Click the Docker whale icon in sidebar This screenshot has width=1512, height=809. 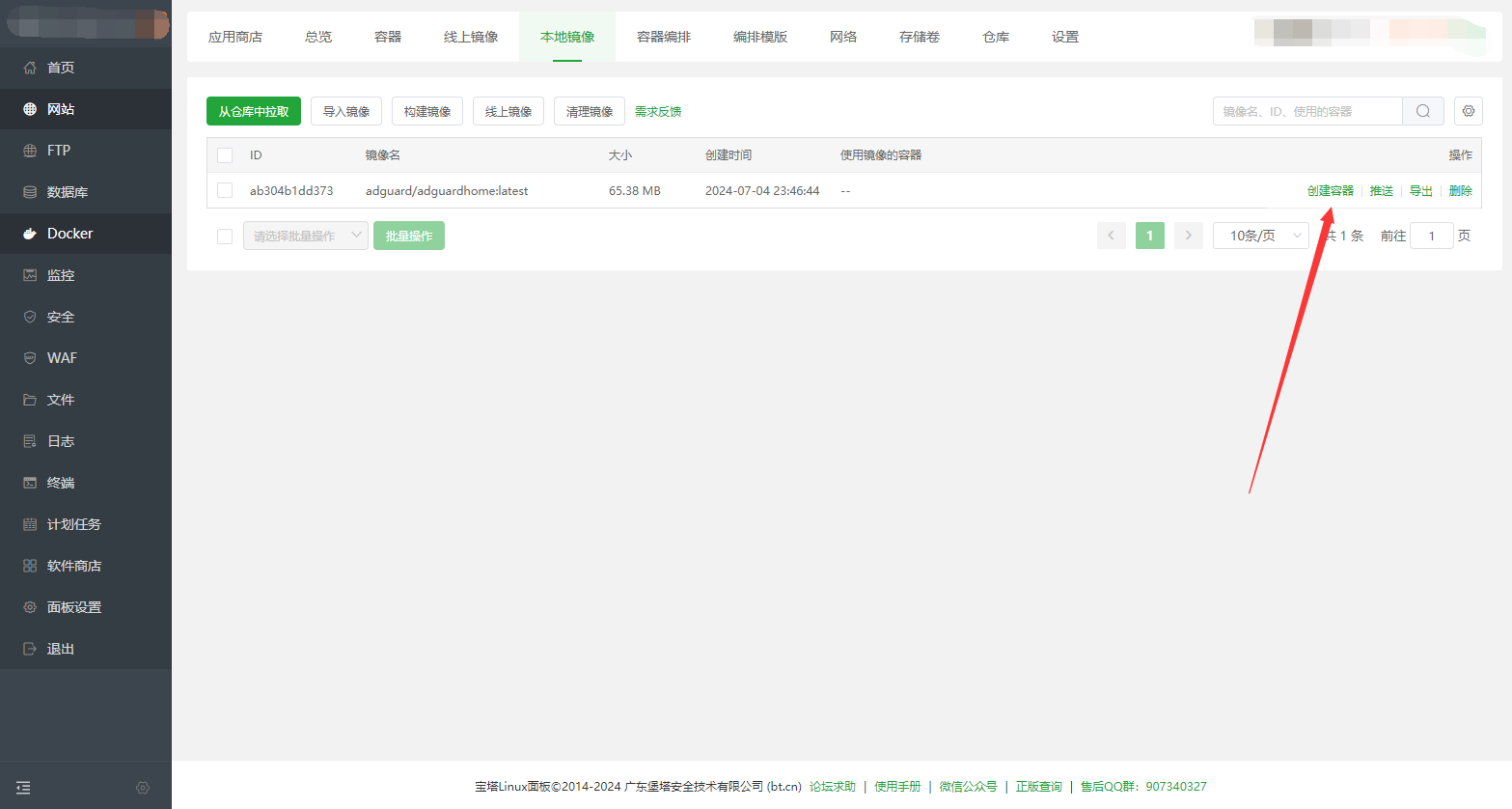[30, 234]
